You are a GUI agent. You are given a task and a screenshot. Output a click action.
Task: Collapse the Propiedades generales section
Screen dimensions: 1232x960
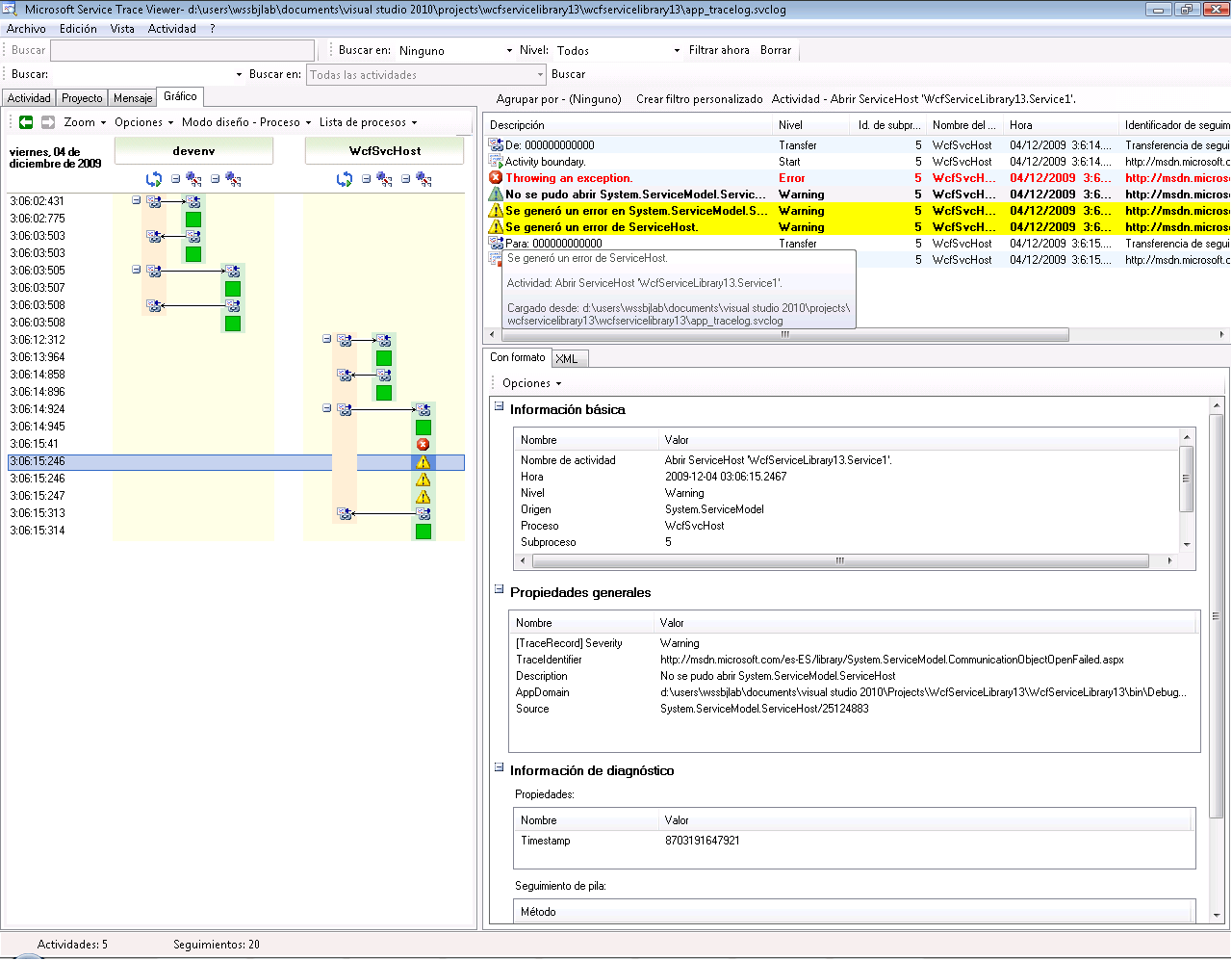500,589
